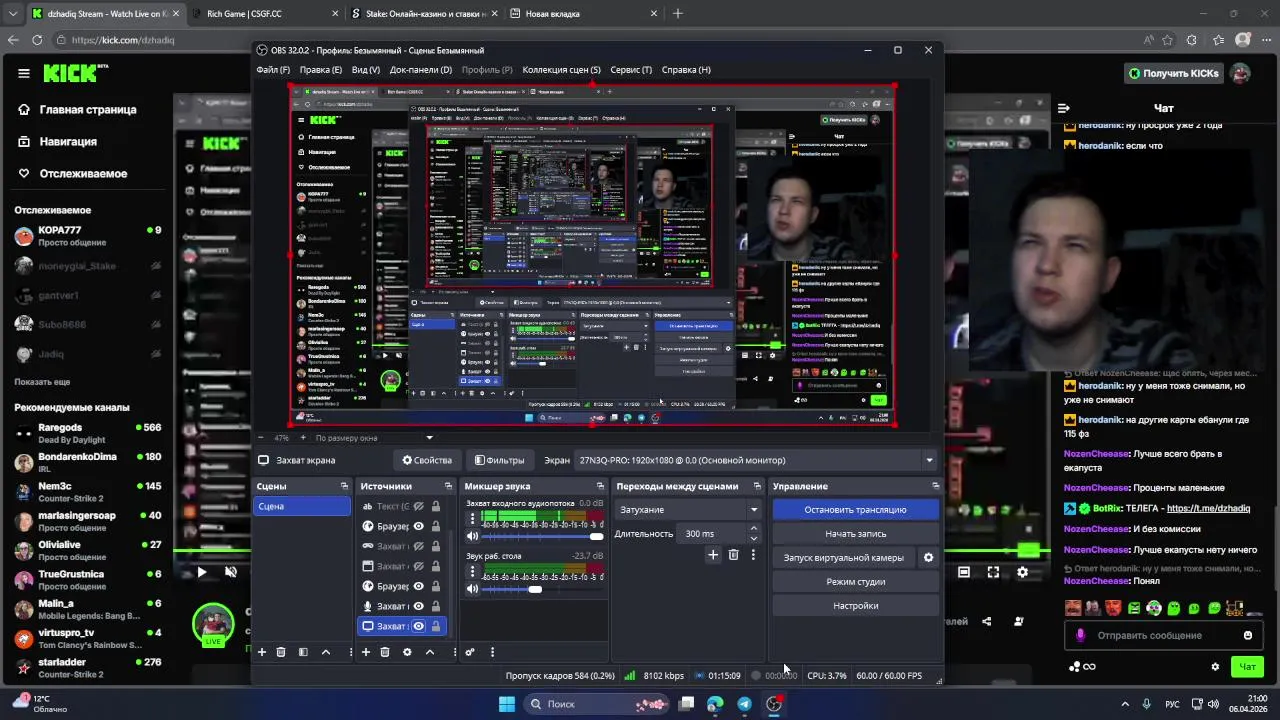Screen dimensions: 1280x720
Task: Toggle lock on microphone capture source
Action: (436, 606)
